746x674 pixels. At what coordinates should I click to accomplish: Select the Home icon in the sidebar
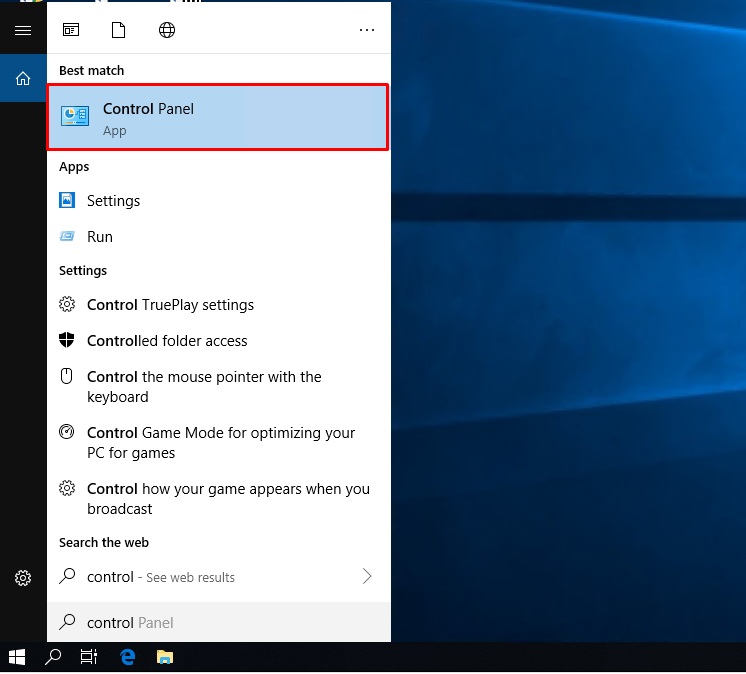(23, 78)
